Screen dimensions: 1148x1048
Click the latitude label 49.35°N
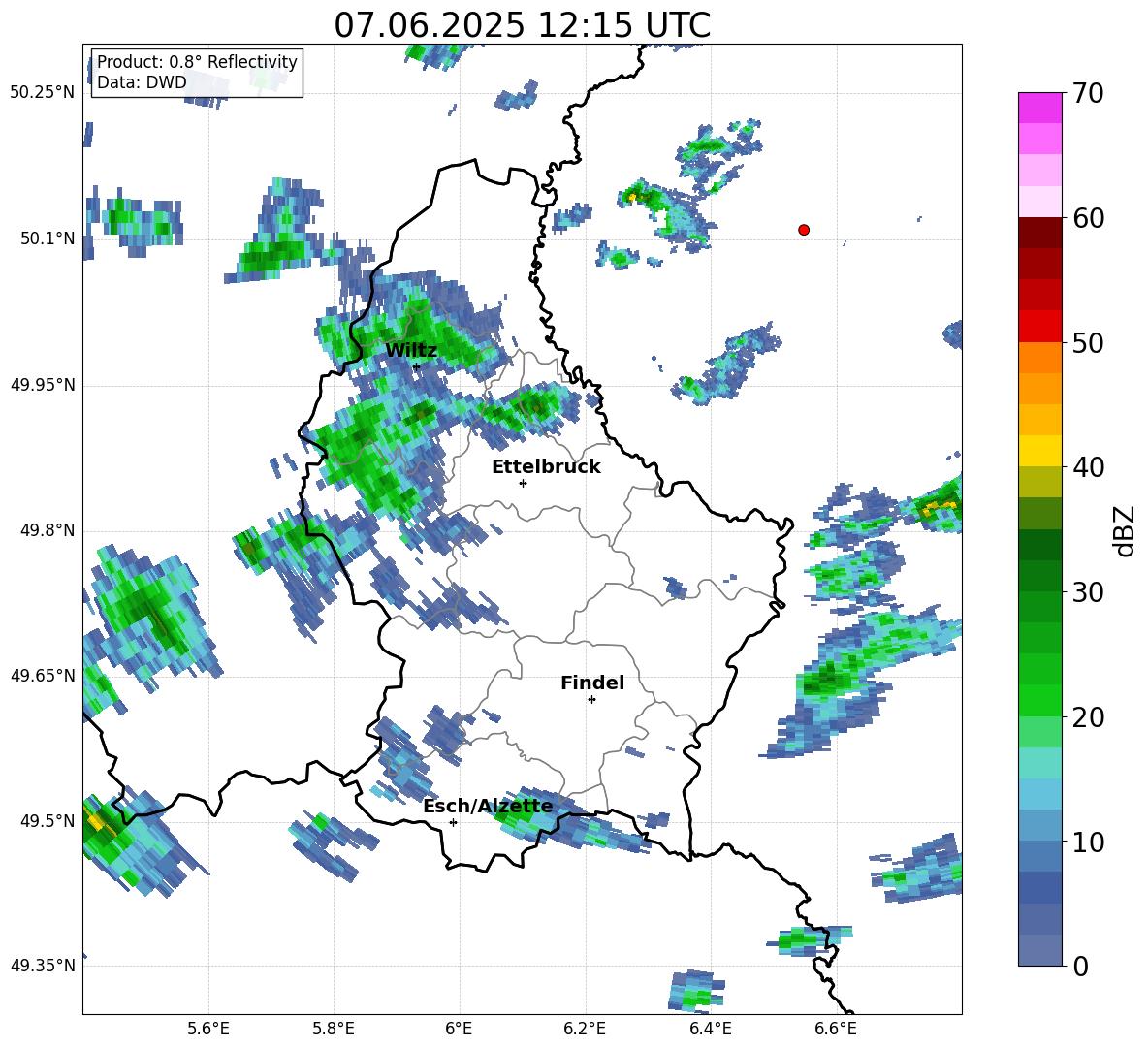point(42,966)
